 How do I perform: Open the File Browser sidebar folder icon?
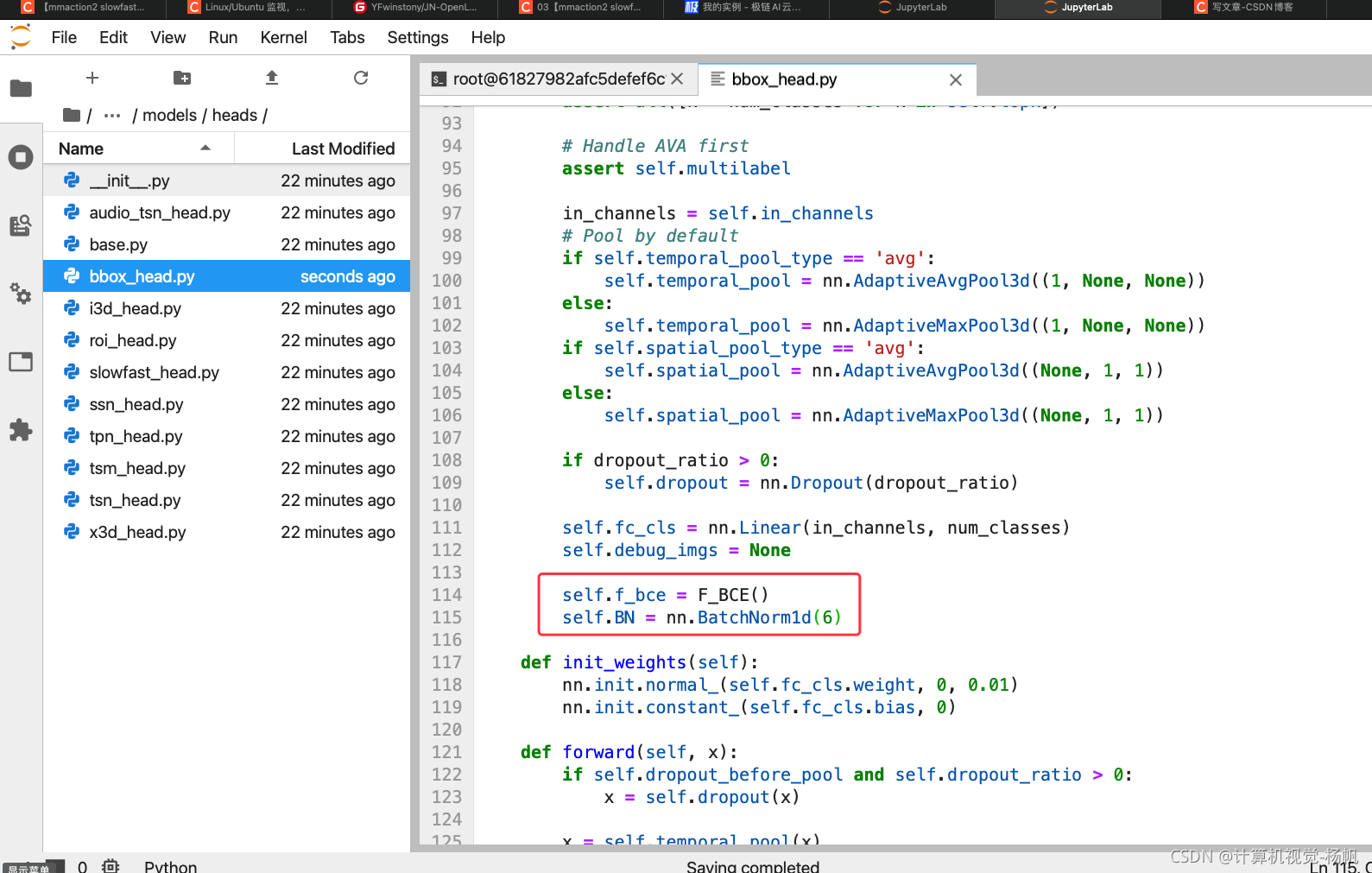coord(21,88)
